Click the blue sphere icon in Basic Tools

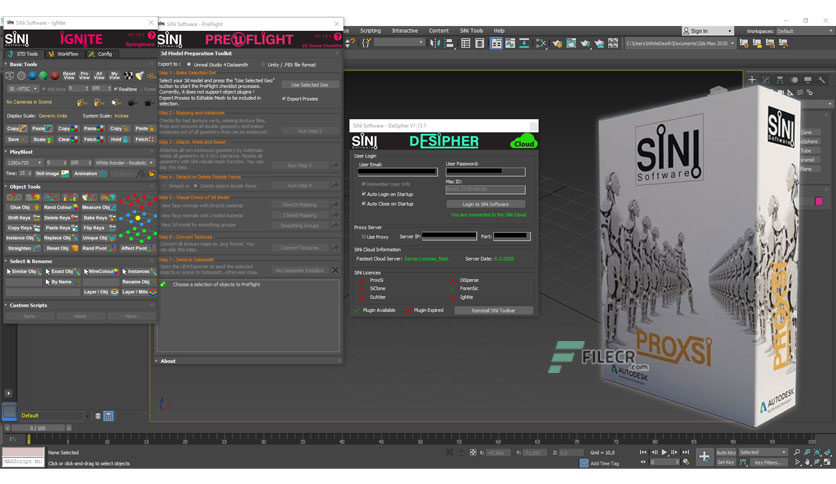point(33,76)
